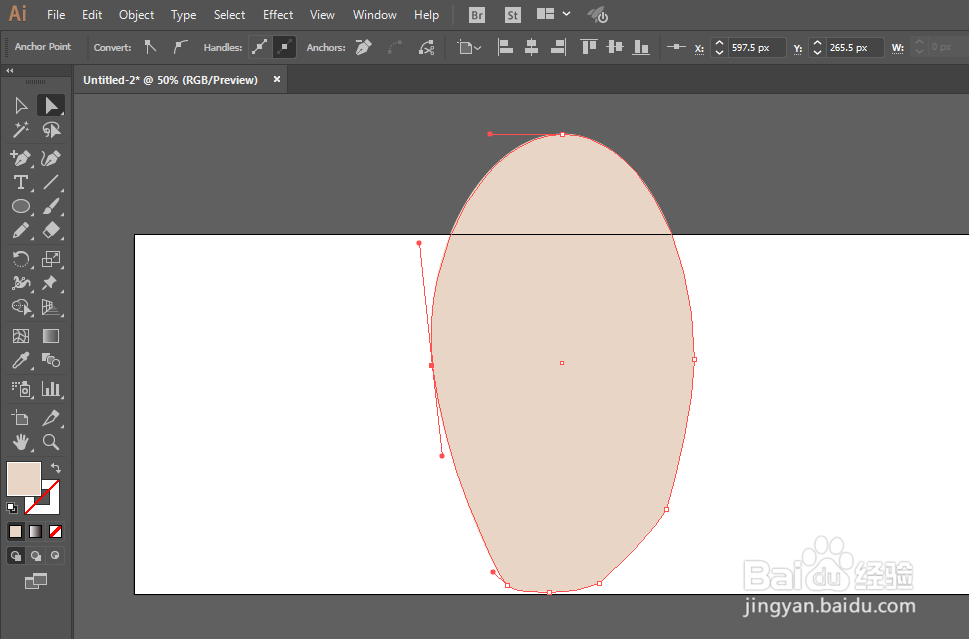Set paint type to None
969x639 pixels.
[56, 531]
